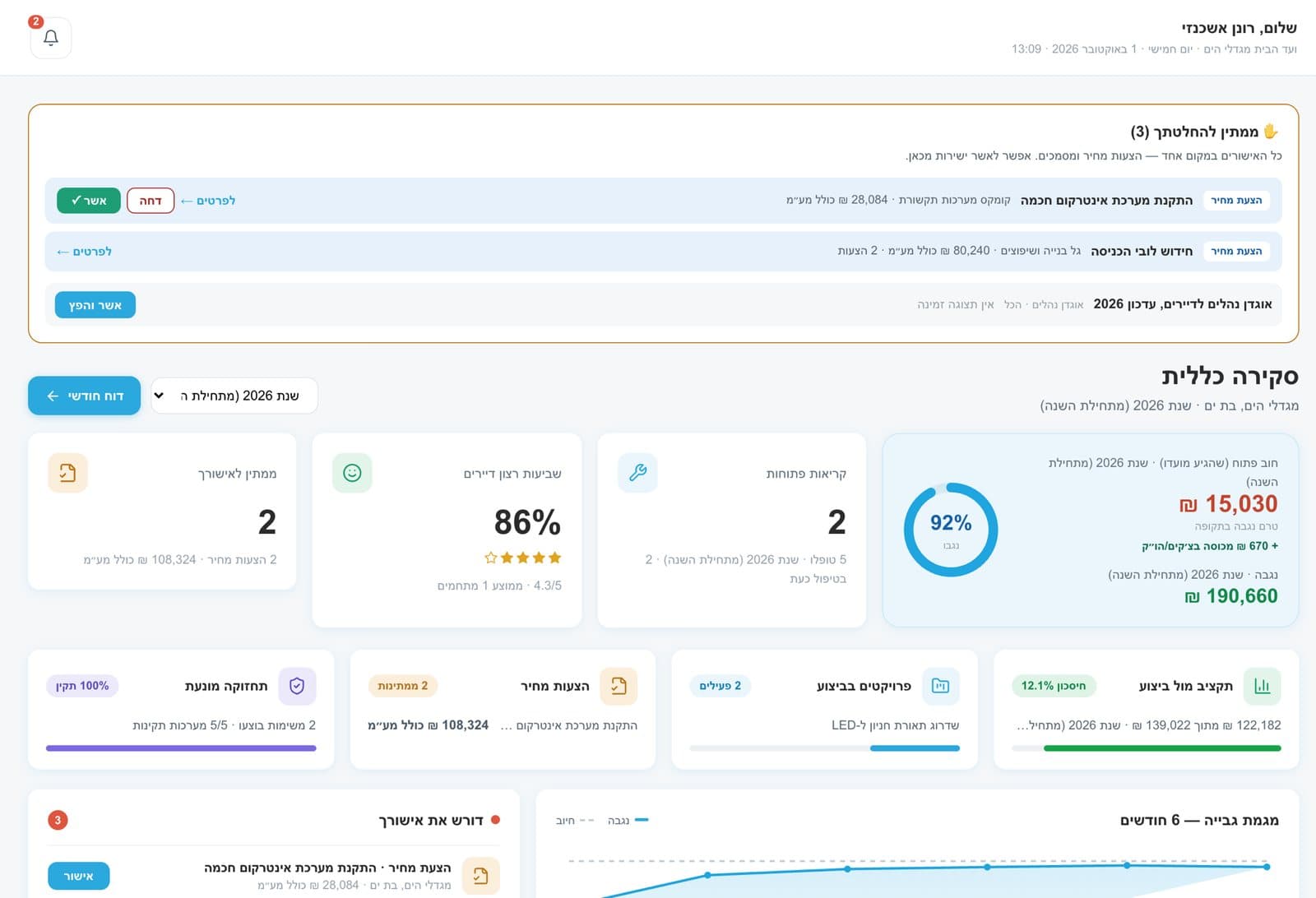Viewport: 1316px width, 898px height.
Task: Click the אוגדן נהלים לדיירים, עדכון 2026 title
Action: coord(1183,304)
